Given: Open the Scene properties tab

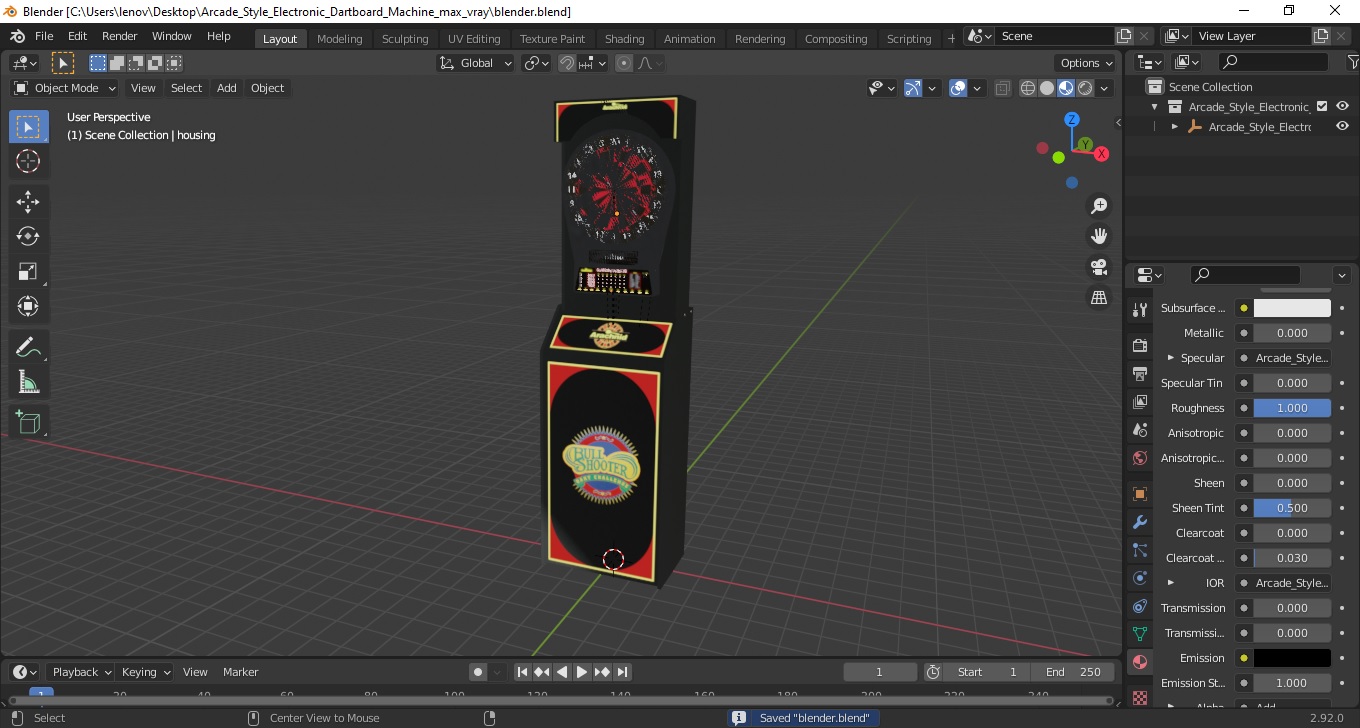Looking at the screenshot, I should (x=1139, y=430).
